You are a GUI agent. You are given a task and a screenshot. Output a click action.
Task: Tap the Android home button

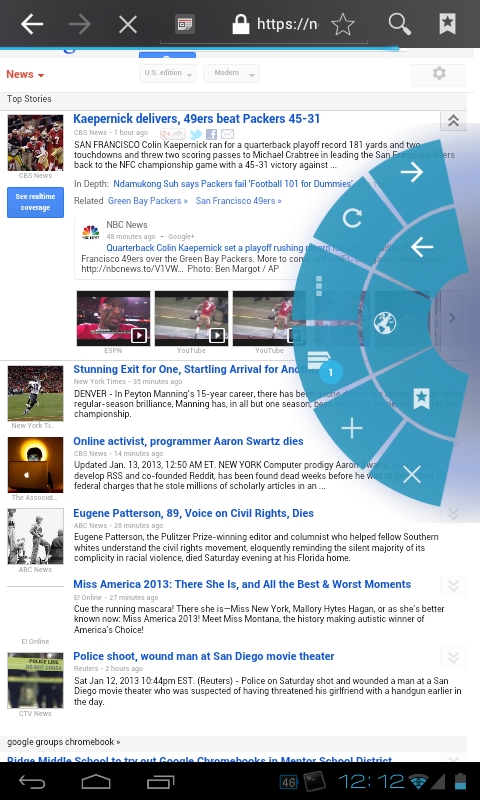(x=96, y=781)
